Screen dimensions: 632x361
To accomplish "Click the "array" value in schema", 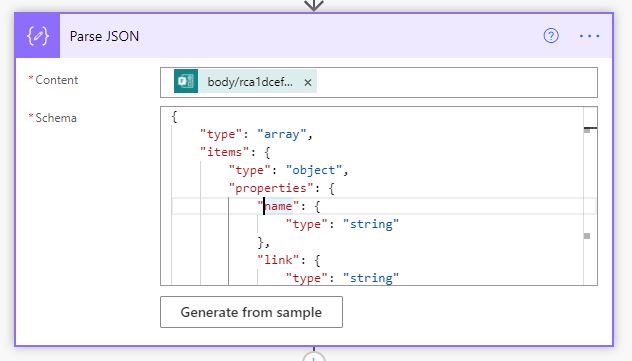I will point(282,134).
